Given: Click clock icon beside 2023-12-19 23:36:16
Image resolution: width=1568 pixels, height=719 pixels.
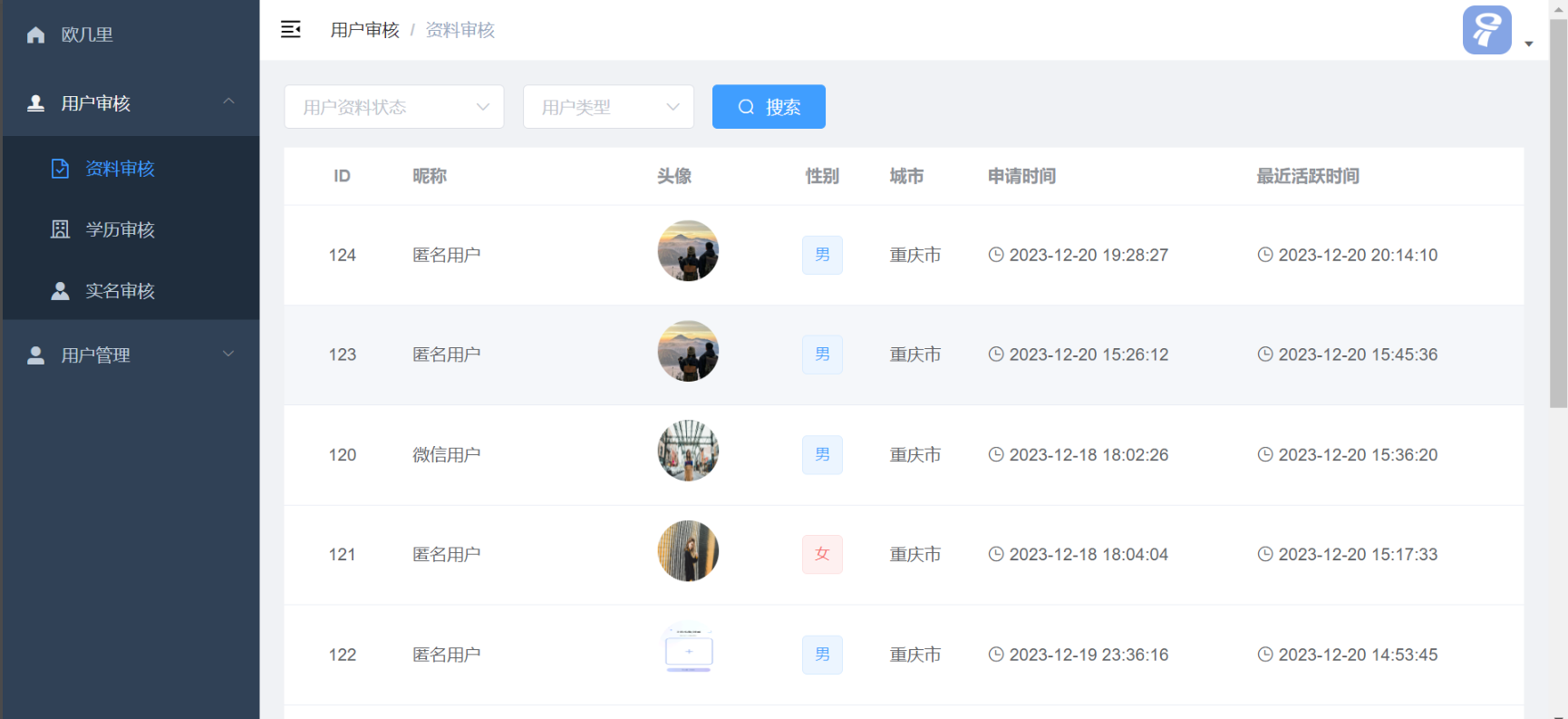Looking at the screenshot, I should point(996,654).
